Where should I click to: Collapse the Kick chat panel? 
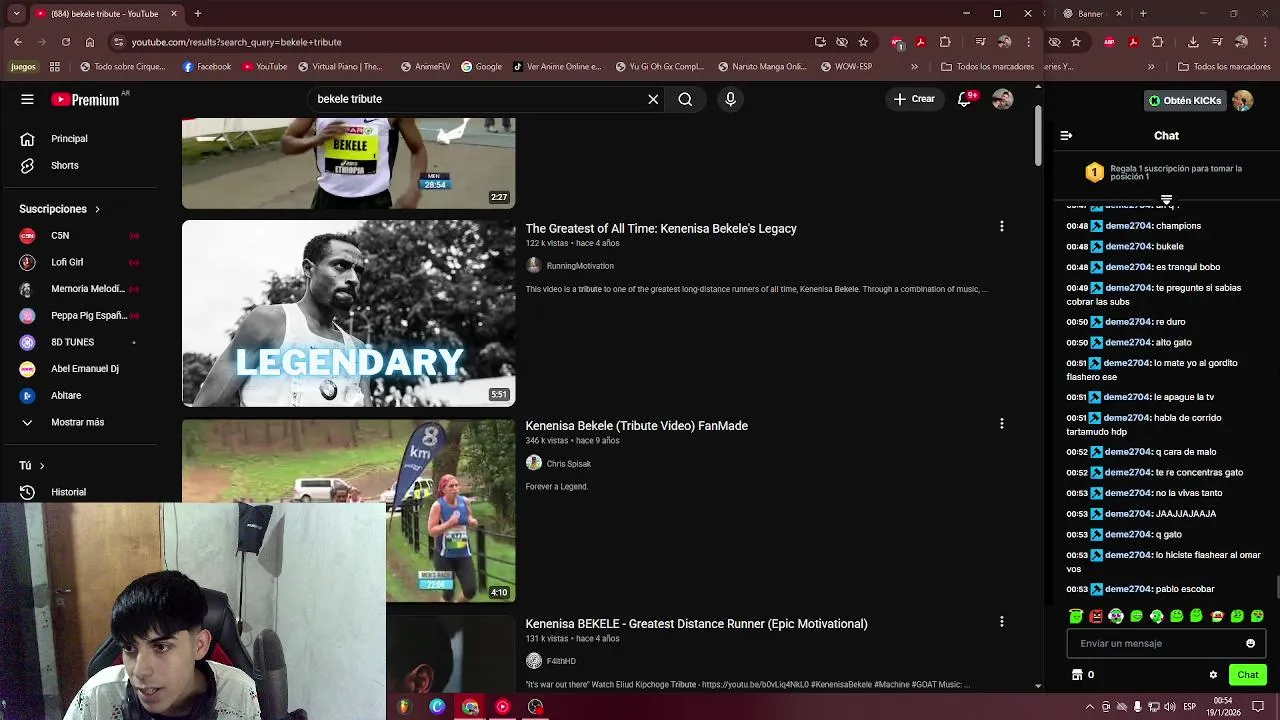click(1066, 136)
